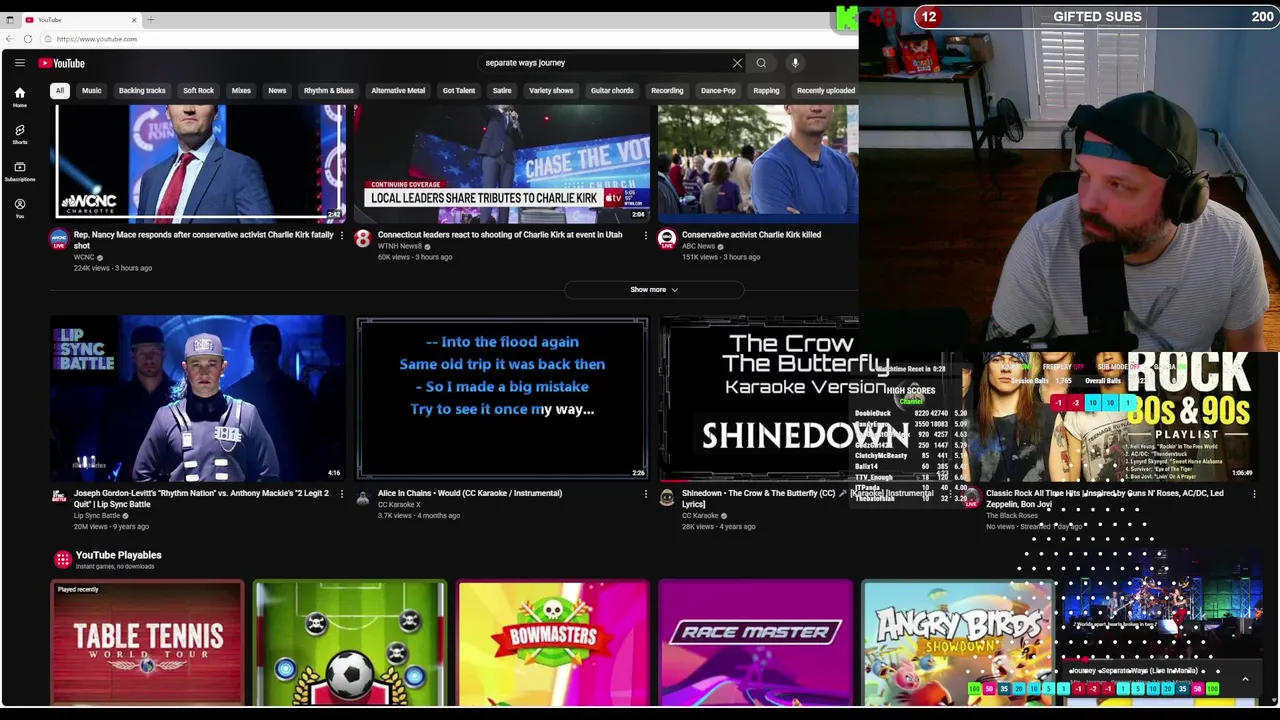Select the All filter chip
Screen dimensions: 1280x720
point(59,91)
